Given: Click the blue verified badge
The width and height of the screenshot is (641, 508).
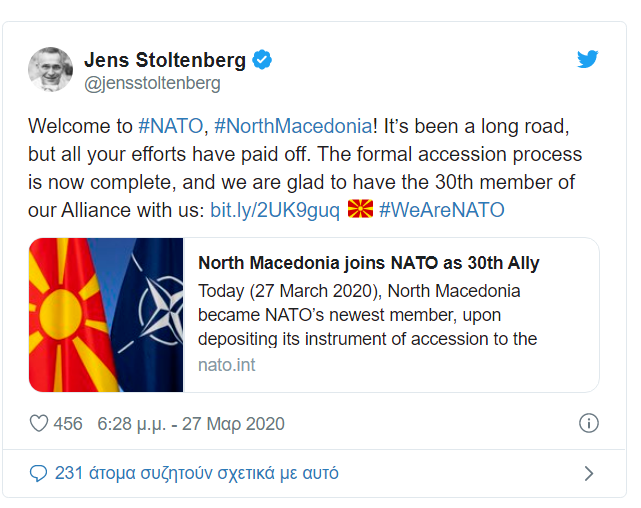Looking at the screenshot, I should click(262, 60).
